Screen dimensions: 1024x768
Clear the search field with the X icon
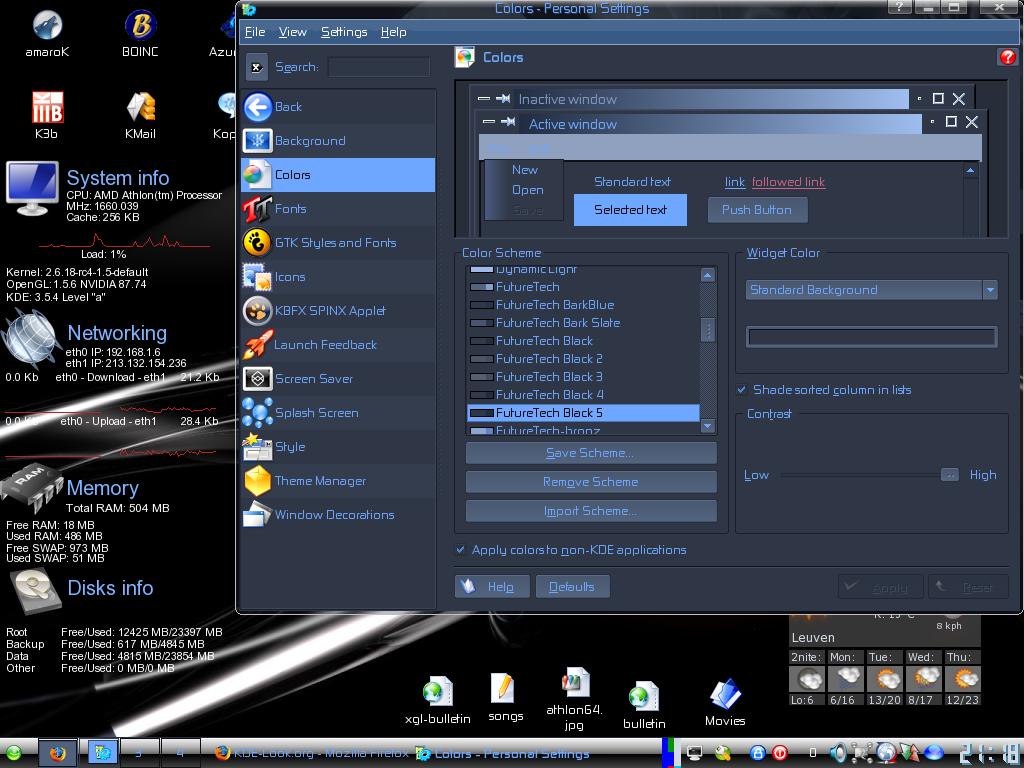tap(257, 67)
